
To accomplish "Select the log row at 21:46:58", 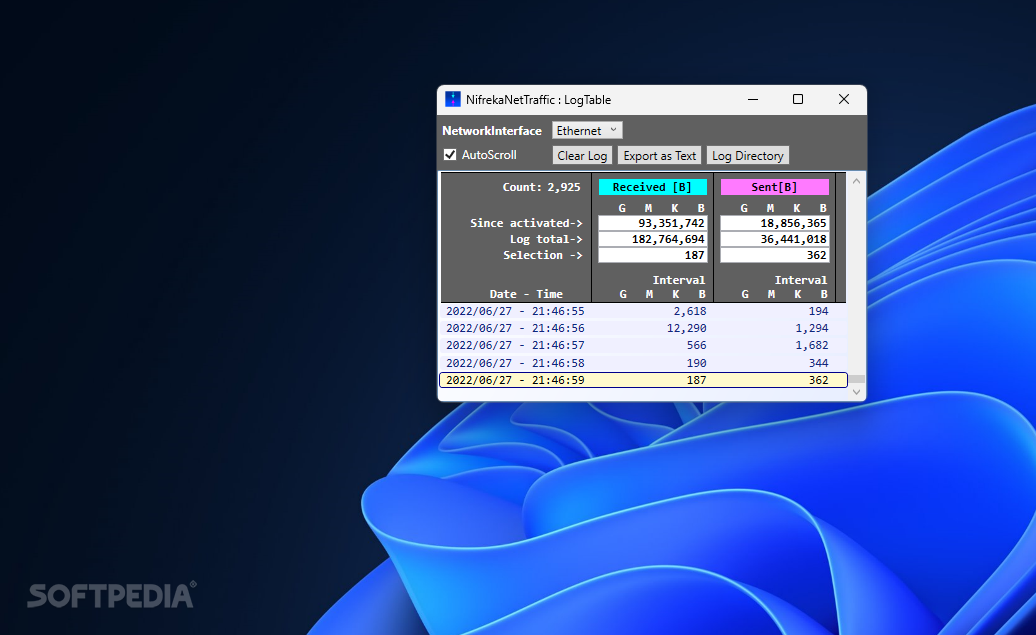I will (x=643, y=363).
